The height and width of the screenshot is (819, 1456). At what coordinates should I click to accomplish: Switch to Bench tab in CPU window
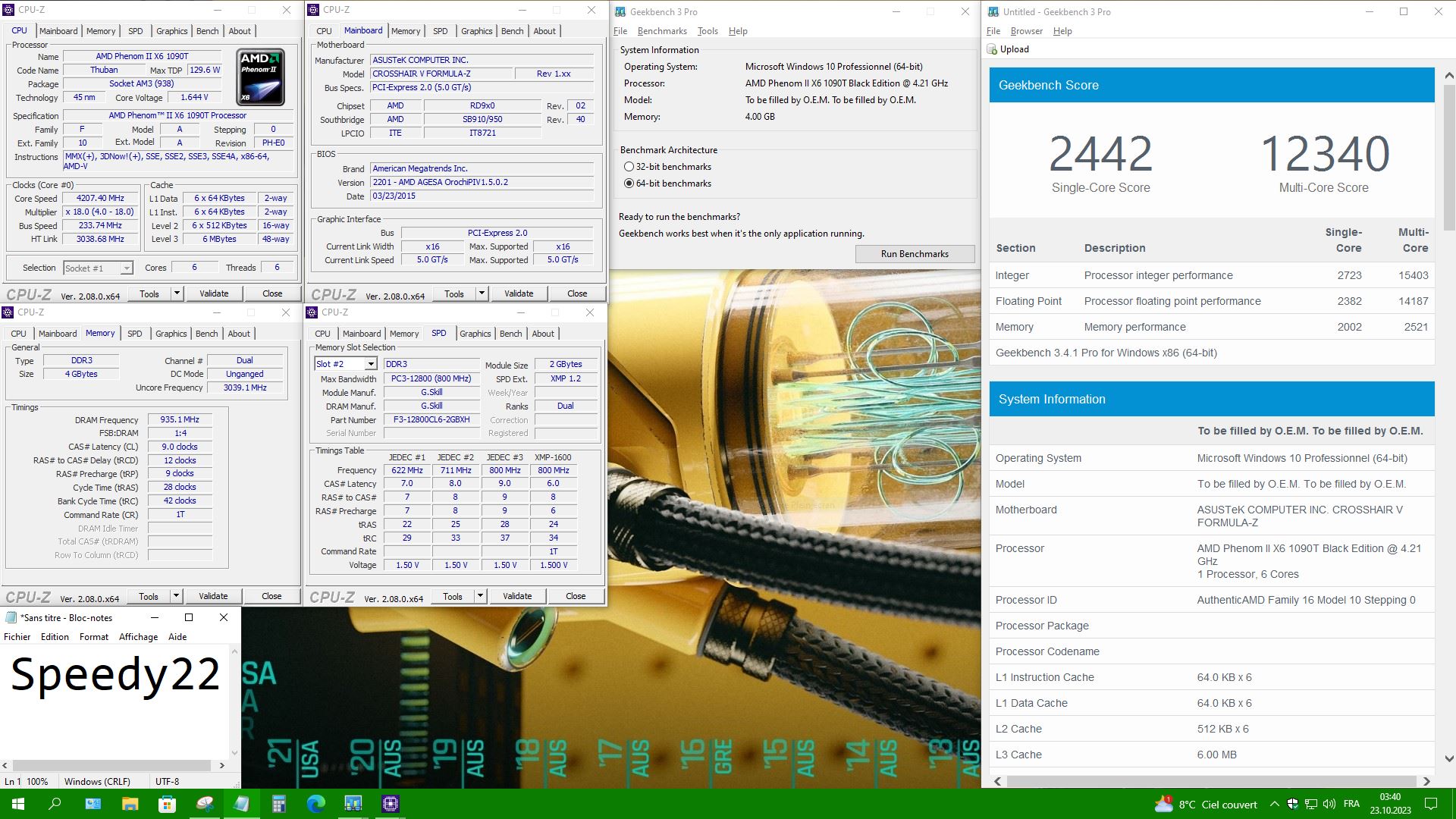(207, 31)
